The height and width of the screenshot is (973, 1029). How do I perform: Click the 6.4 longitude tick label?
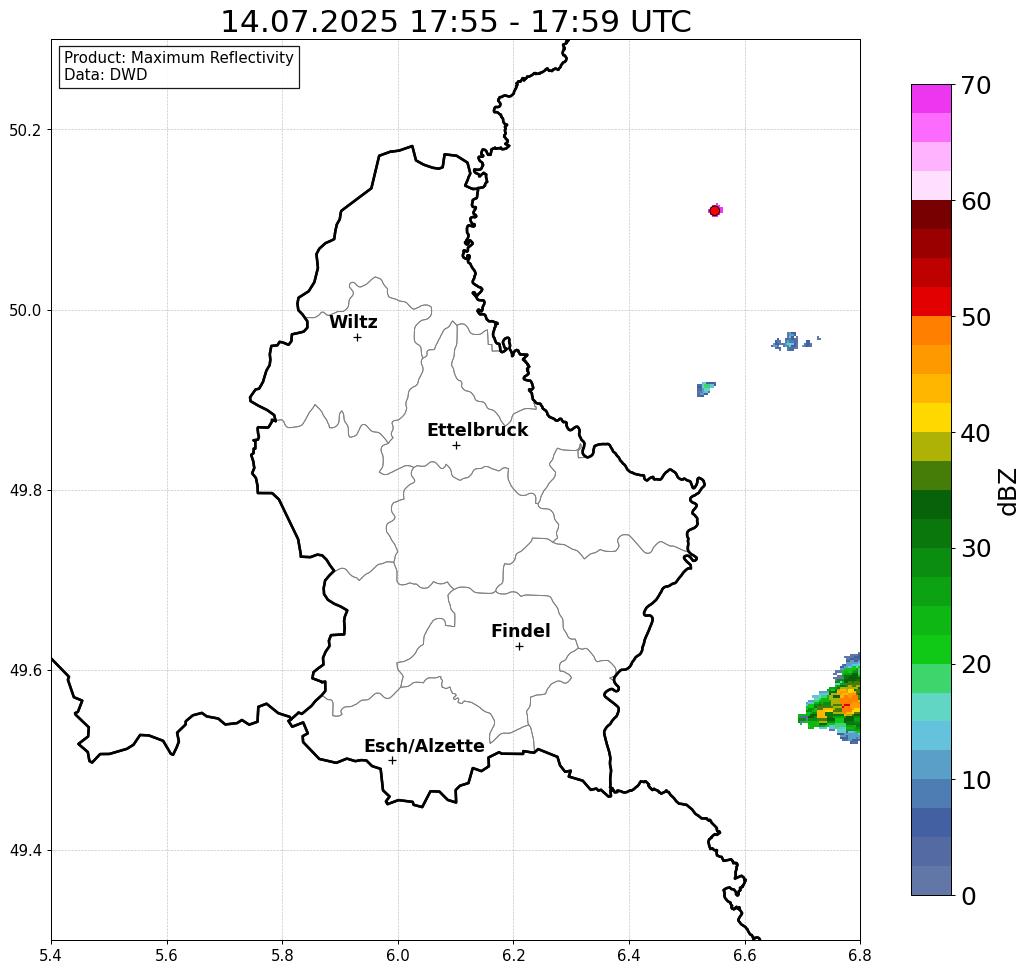coord(629,955)
